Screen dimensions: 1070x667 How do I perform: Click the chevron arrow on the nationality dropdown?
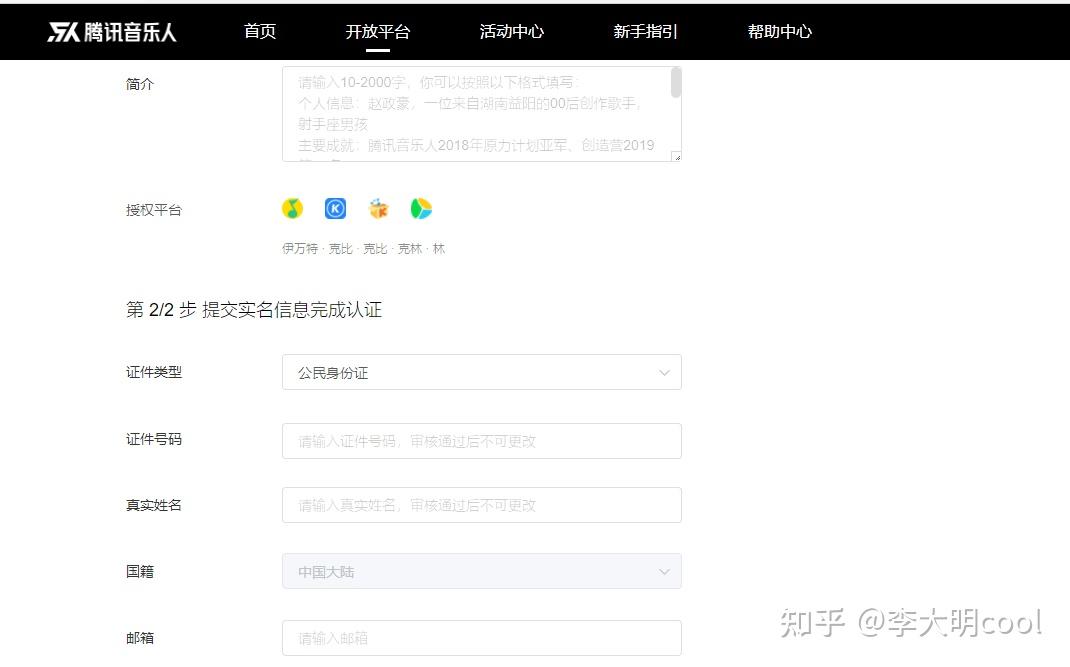664,571
